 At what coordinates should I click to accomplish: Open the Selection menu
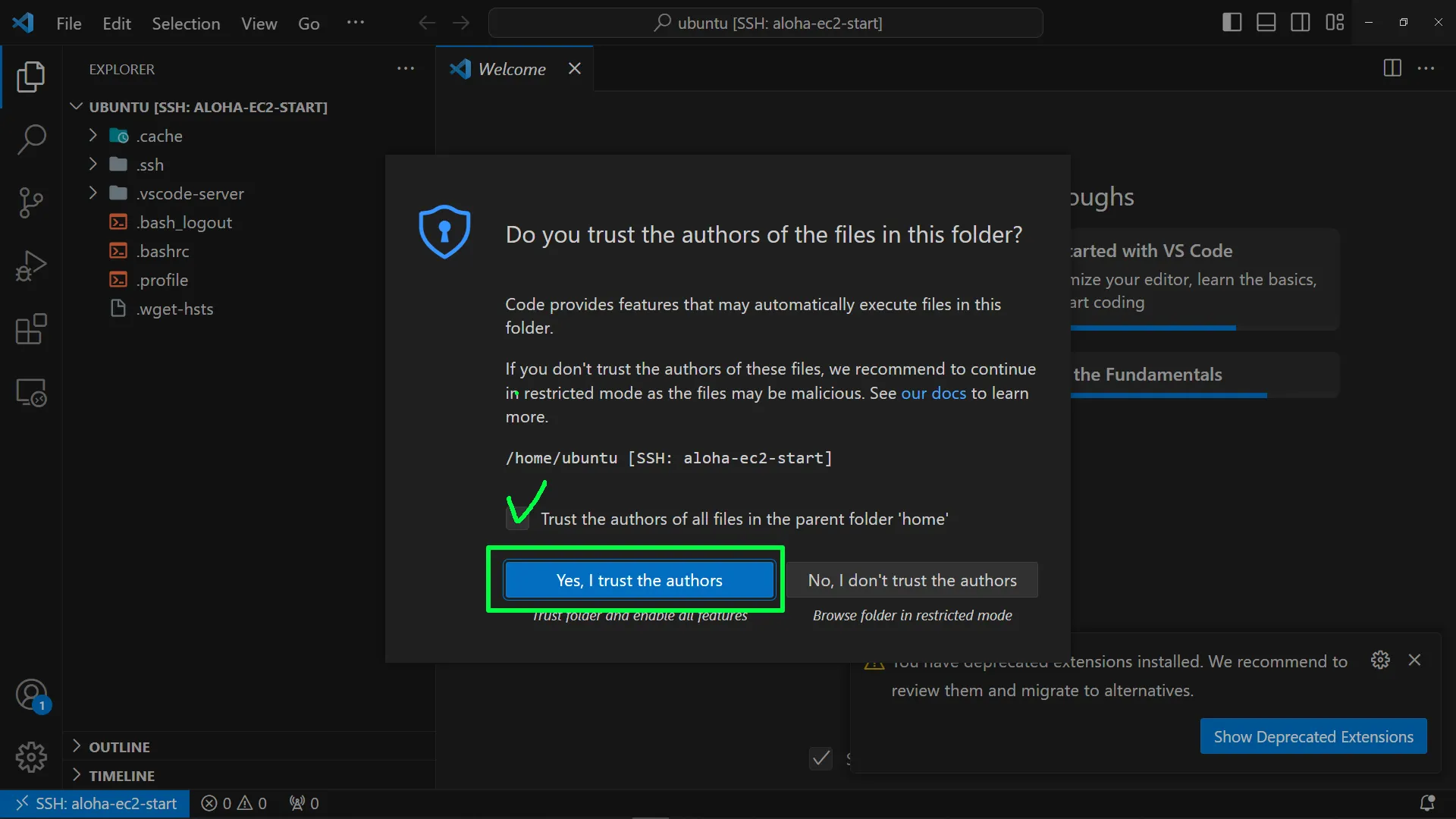186,24
